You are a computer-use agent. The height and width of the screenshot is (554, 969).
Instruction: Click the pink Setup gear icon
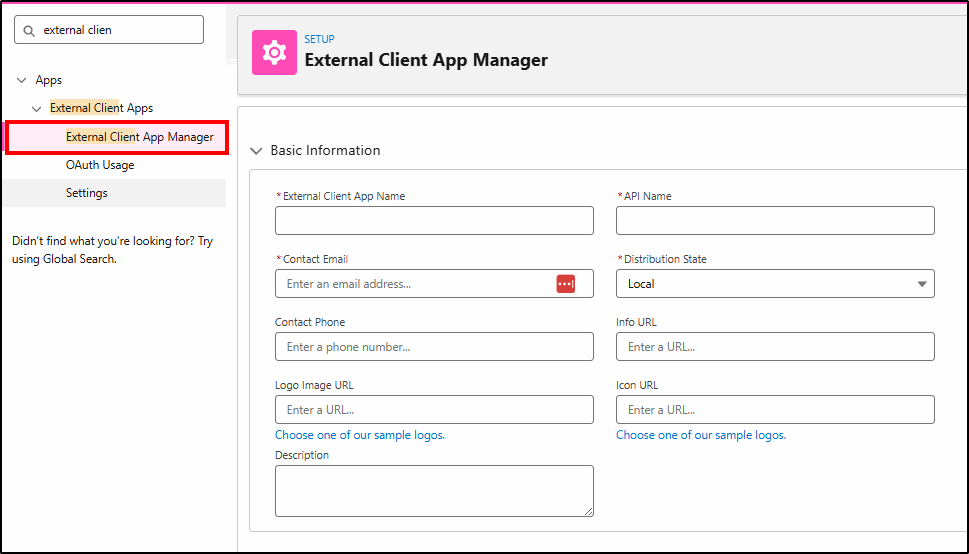(x=273, y=53)
